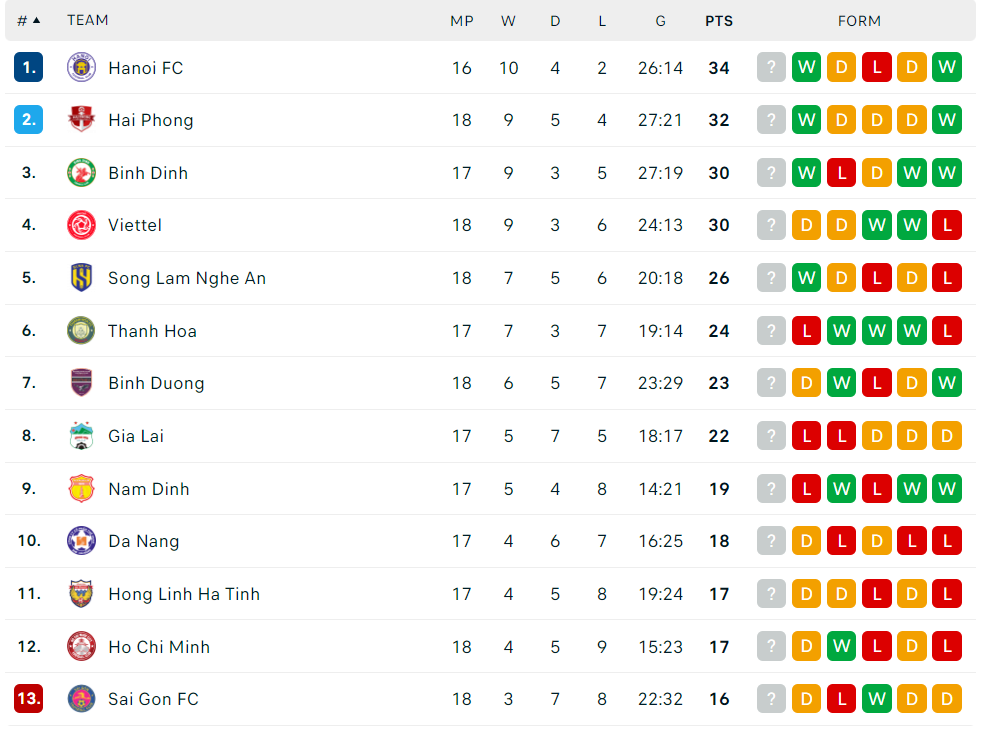Screen dimensions: 988x732
Task: Click the Hai Phong team logo
Action: coord(81,119)
